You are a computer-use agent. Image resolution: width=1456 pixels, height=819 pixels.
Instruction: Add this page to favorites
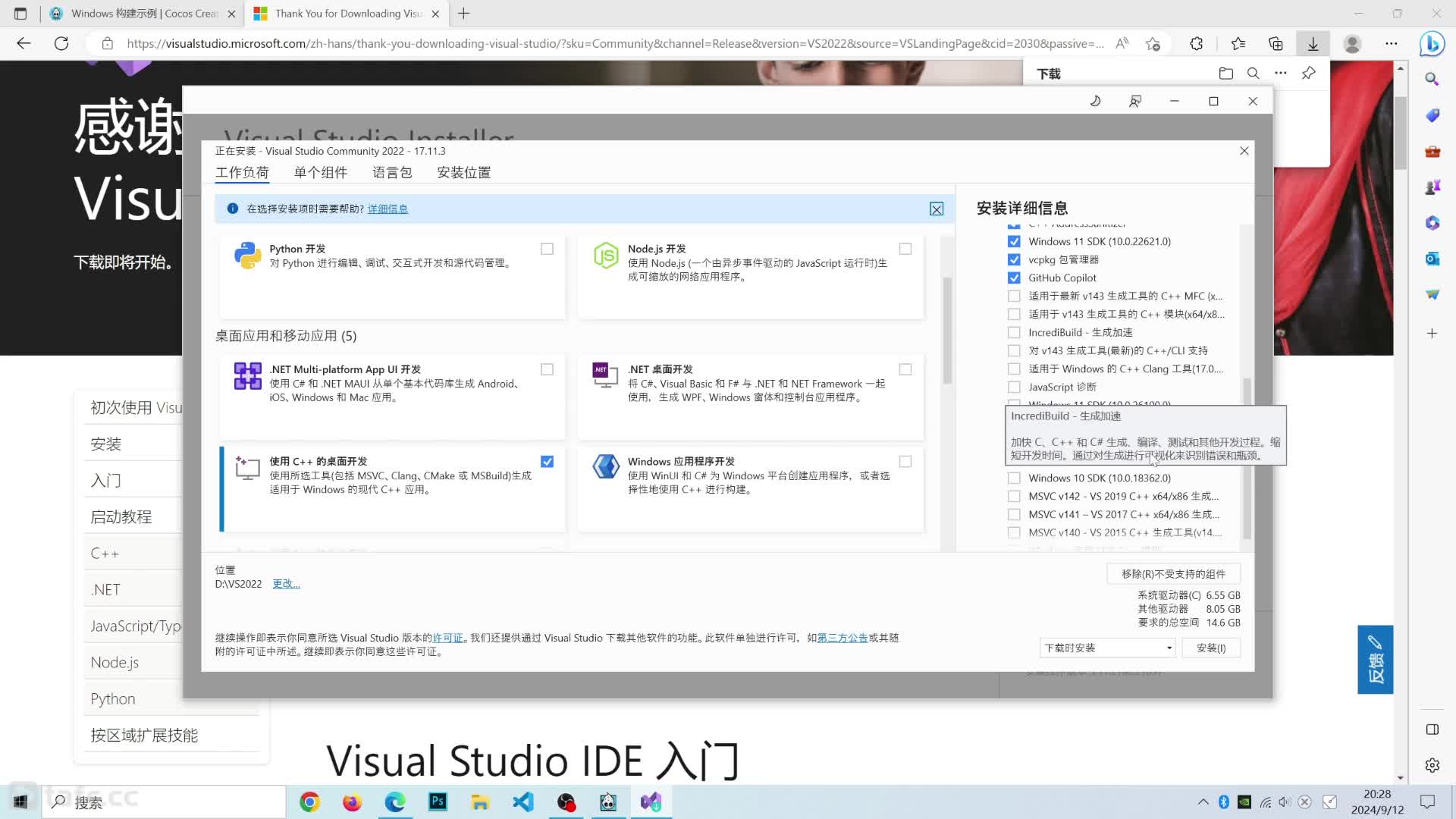pyautogui.click(x=1153, y=44)
